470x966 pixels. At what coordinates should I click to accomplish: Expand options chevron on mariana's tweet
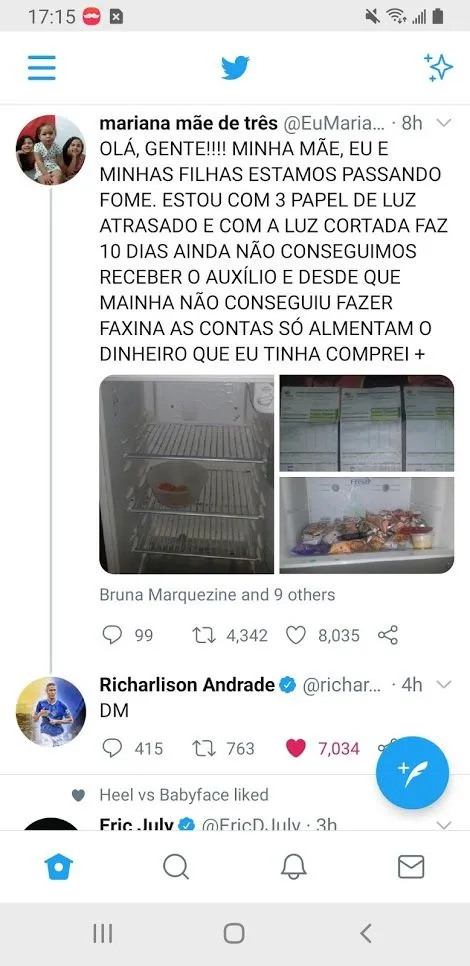[444, 123]
